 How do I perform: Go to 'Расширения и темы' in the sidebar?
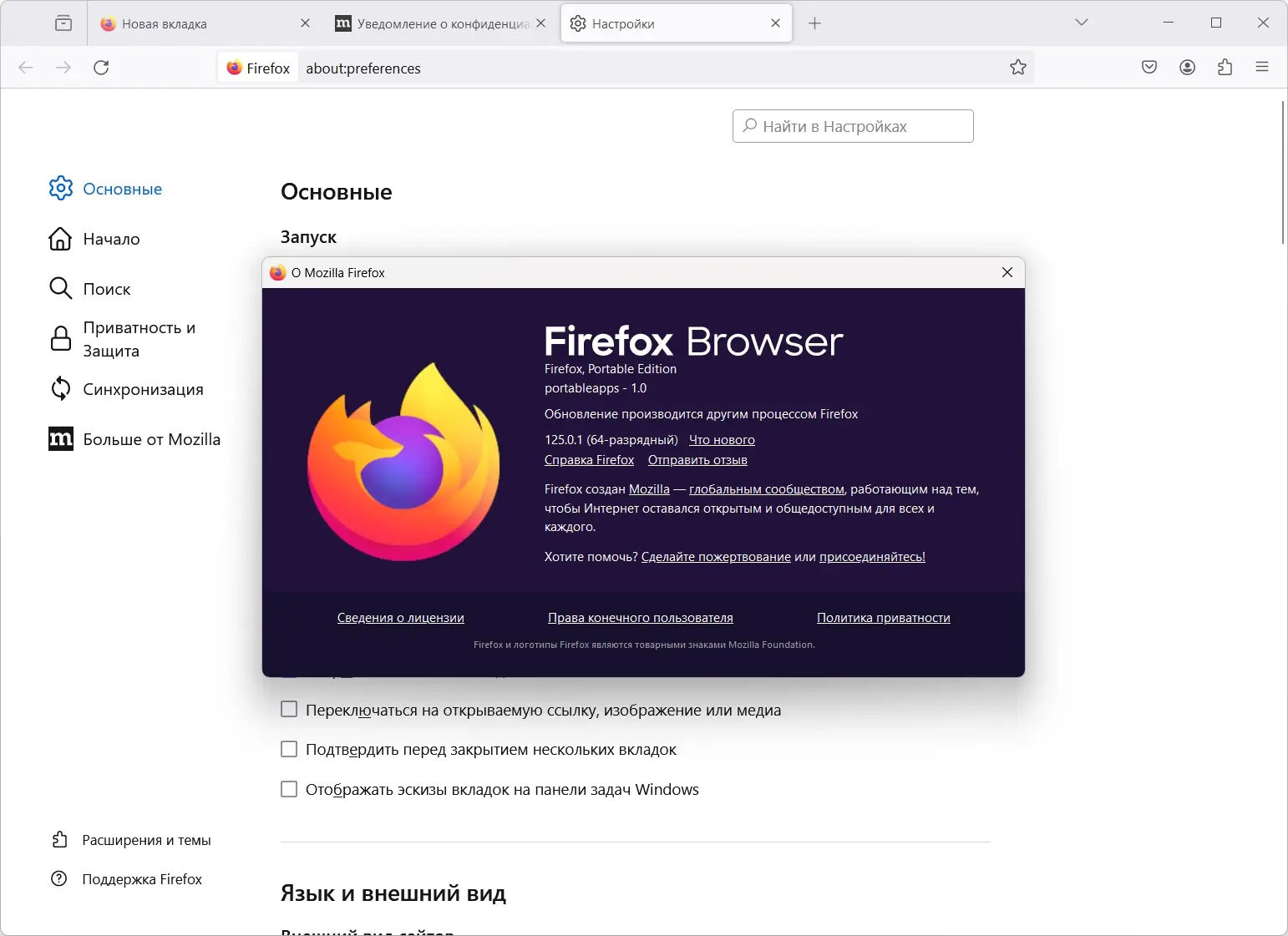[145, 840]
